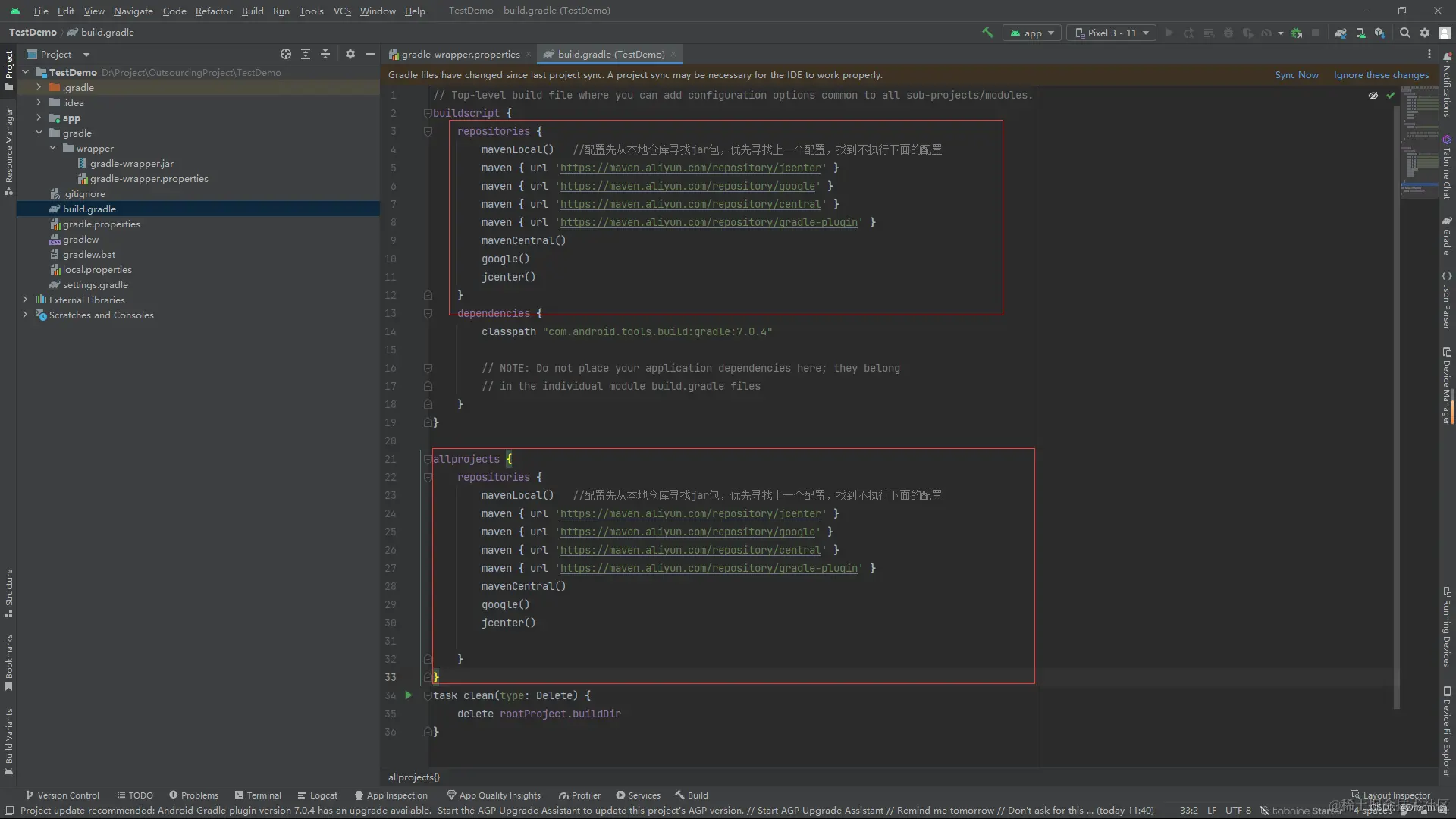Viewport: 1456px width, 819px height.
Task: Toggle the Device File Explorer panel
Action: (1447, 732)
